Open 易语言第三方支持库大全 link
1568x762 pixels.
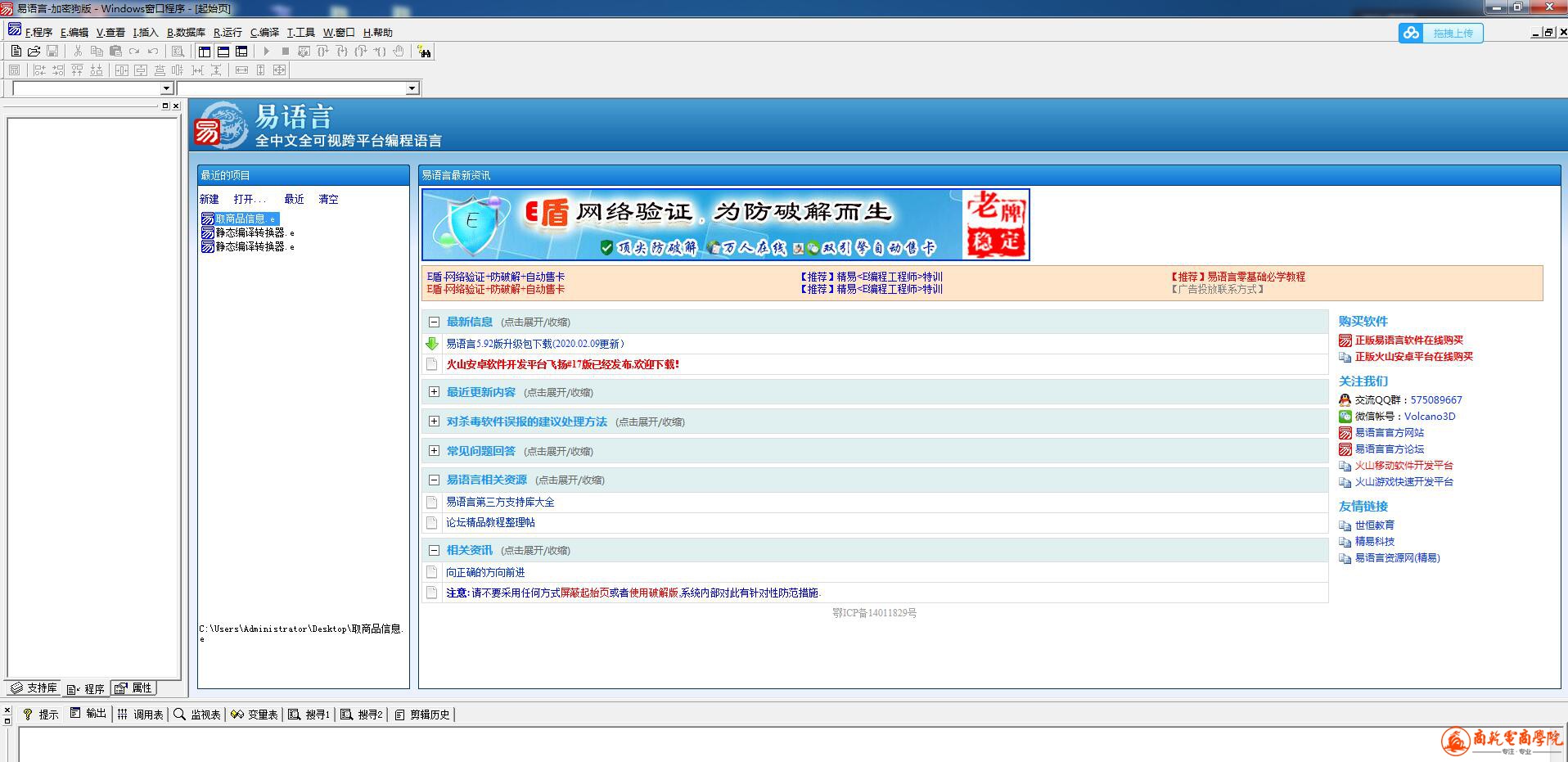coord(500,502)
